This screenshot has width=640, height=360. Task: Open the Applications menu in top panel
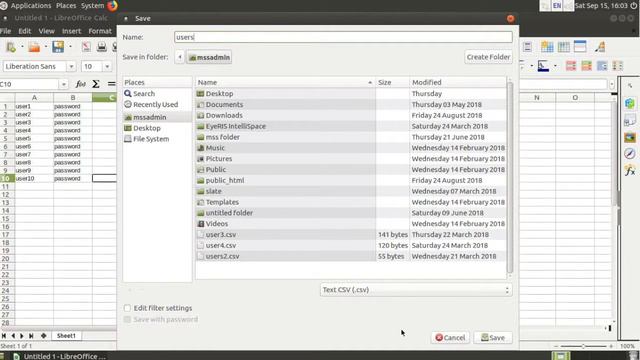coord(31,6)
